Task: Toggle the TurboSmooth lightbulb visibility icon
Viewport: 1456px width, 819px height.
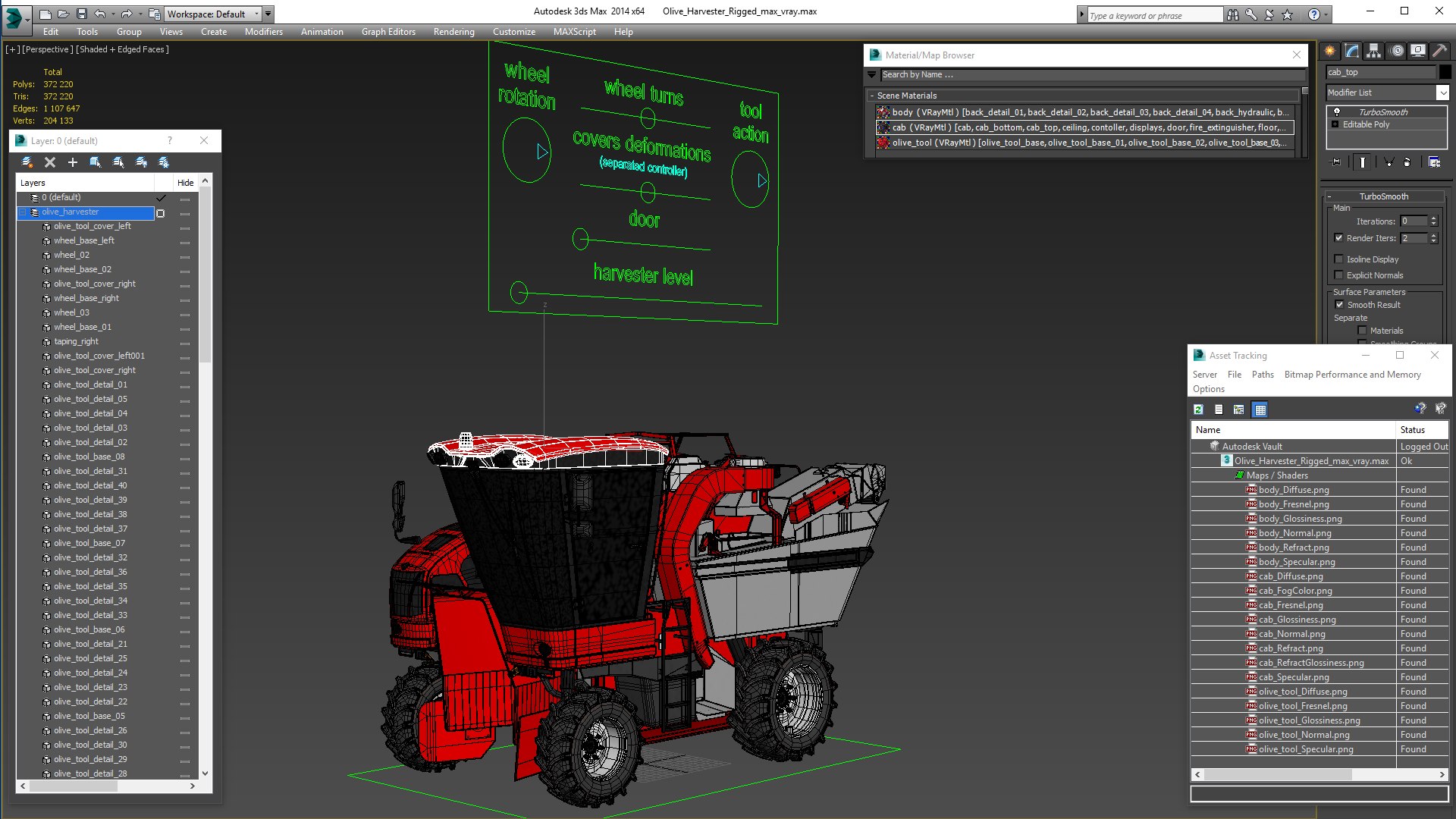Action: click(x=1337, y=112)
